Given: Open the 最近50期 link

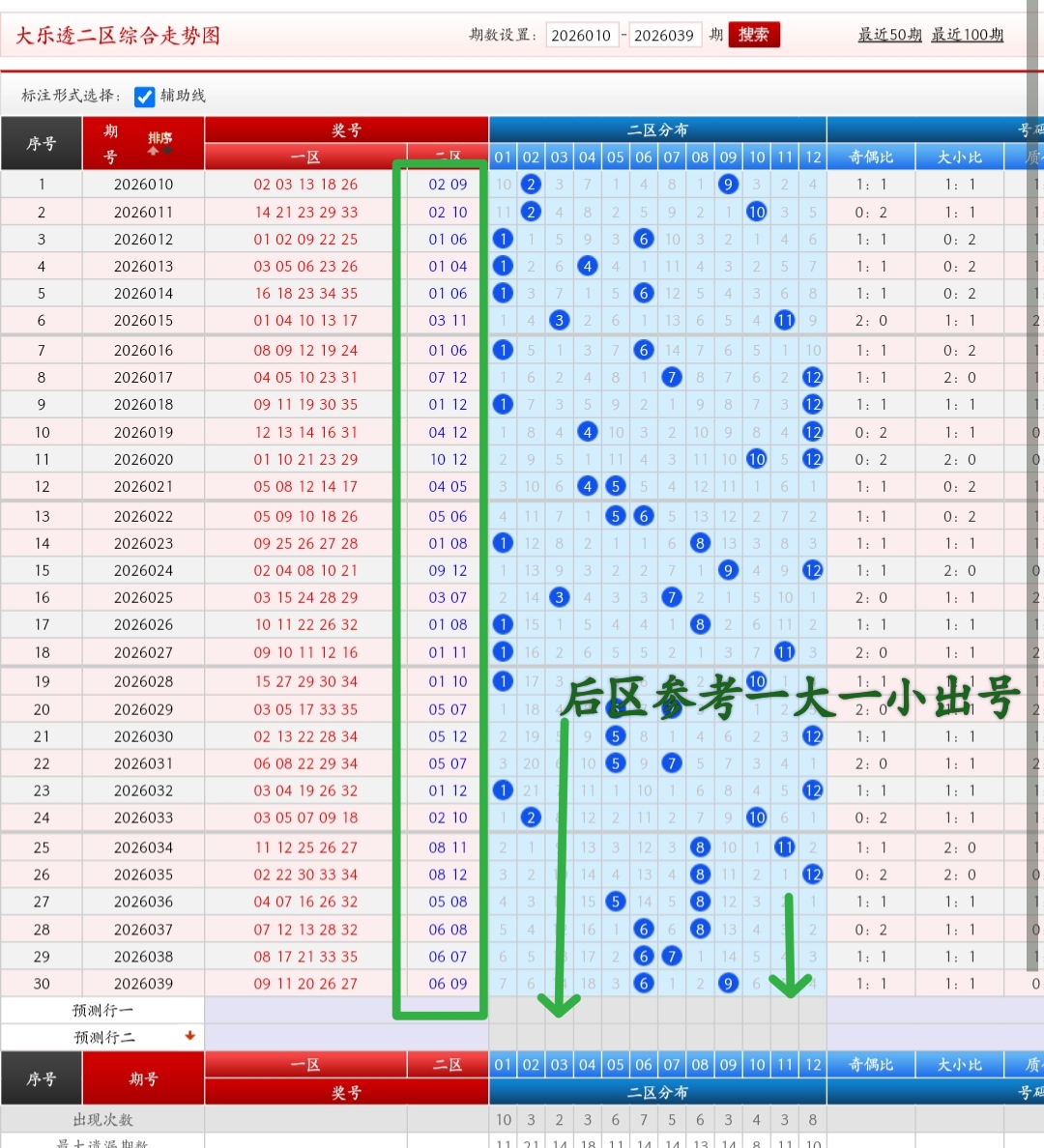Looking at the screenshot, I should (x=889, y=35).
